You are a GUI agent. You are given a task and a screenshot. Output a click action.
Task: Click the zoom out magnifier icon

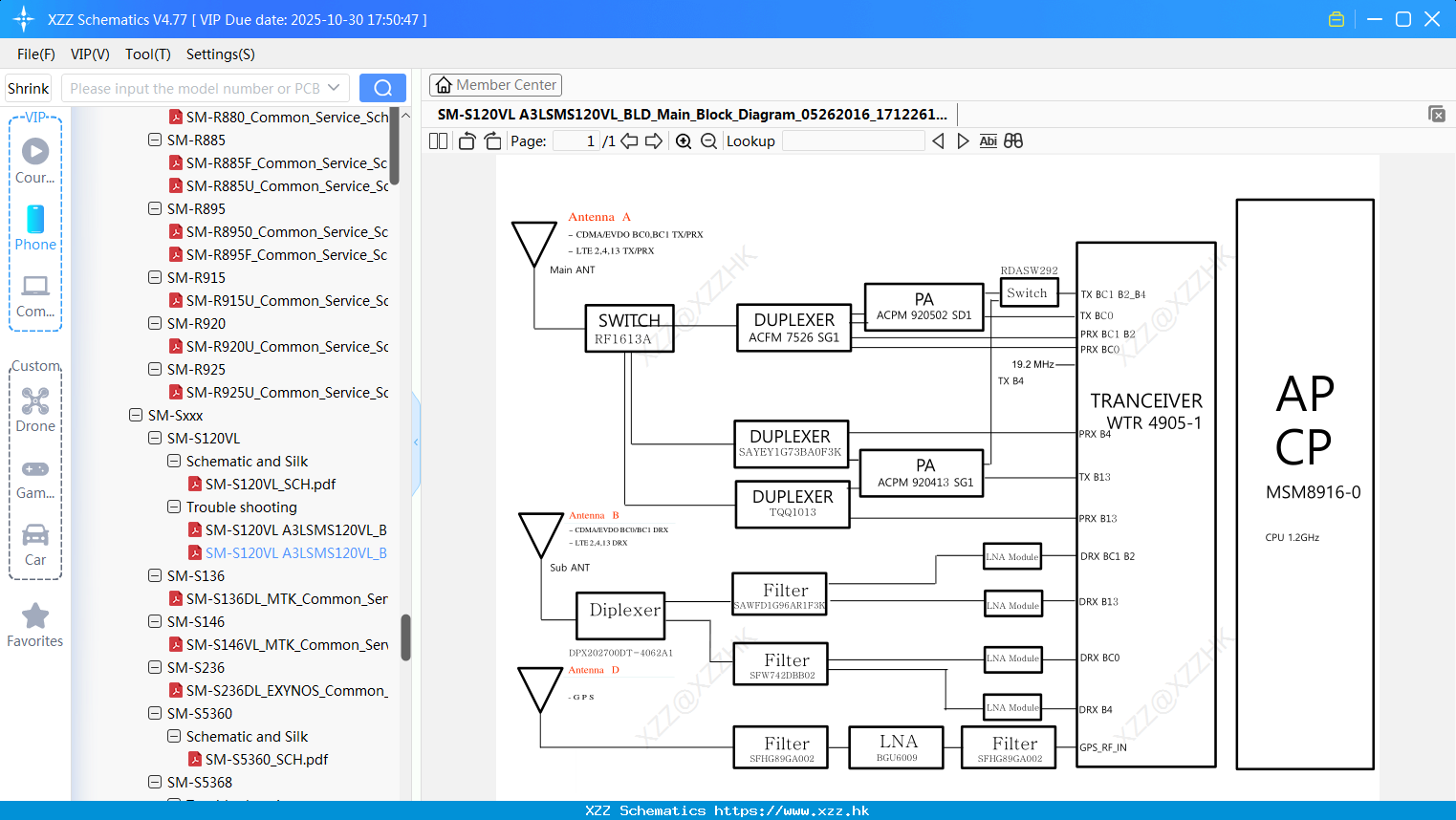click(708, 141)
